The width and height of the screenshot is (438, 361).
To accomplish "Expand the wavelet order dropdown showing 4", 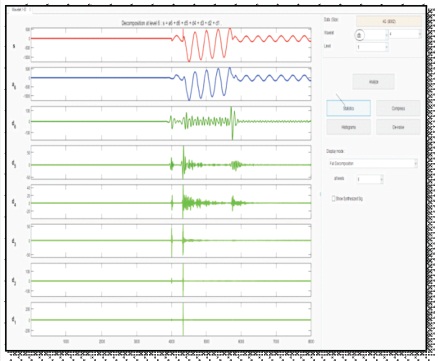I will (405, 34).
